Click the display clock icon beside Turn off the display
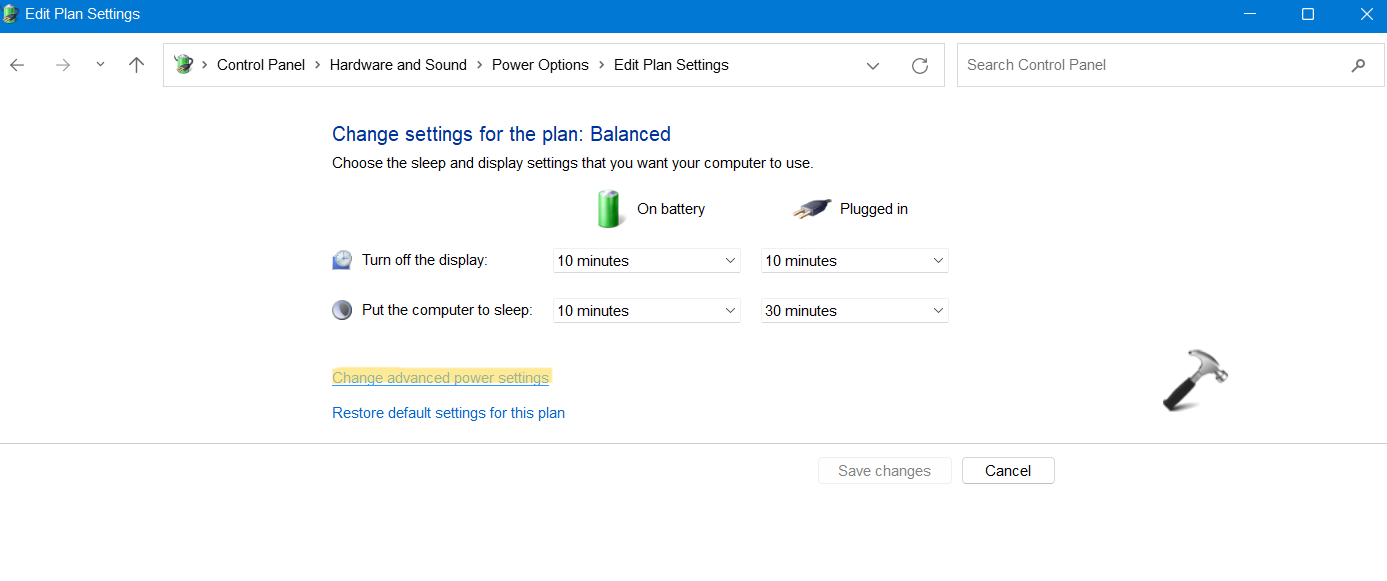This screenshot has width=1387, height=581. (x=342, y=260)
